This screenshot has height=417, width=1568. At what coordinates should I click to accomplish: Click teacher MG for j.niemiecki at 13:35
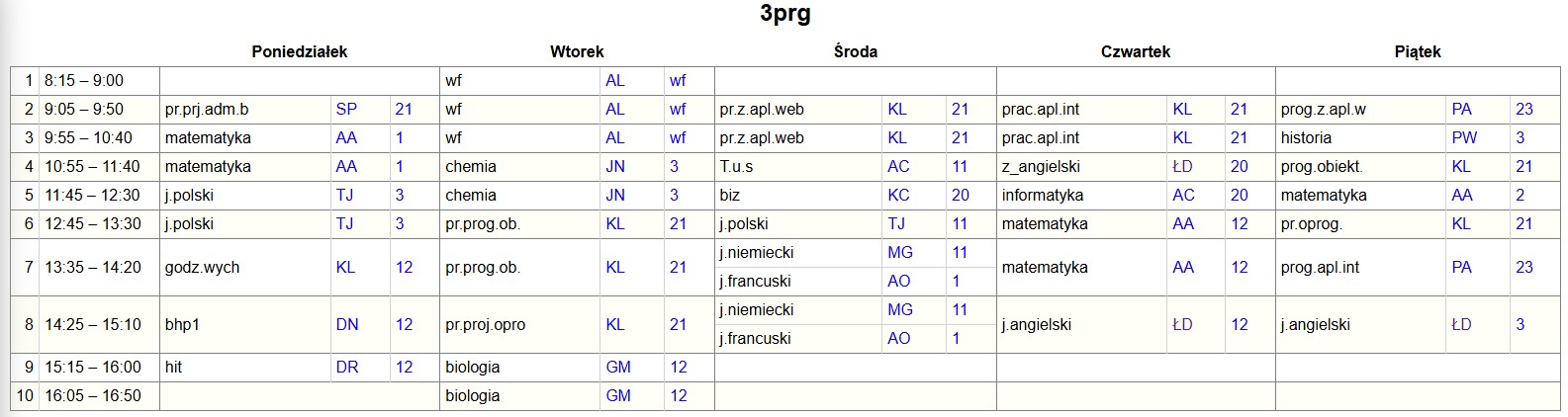pos(900,253)
